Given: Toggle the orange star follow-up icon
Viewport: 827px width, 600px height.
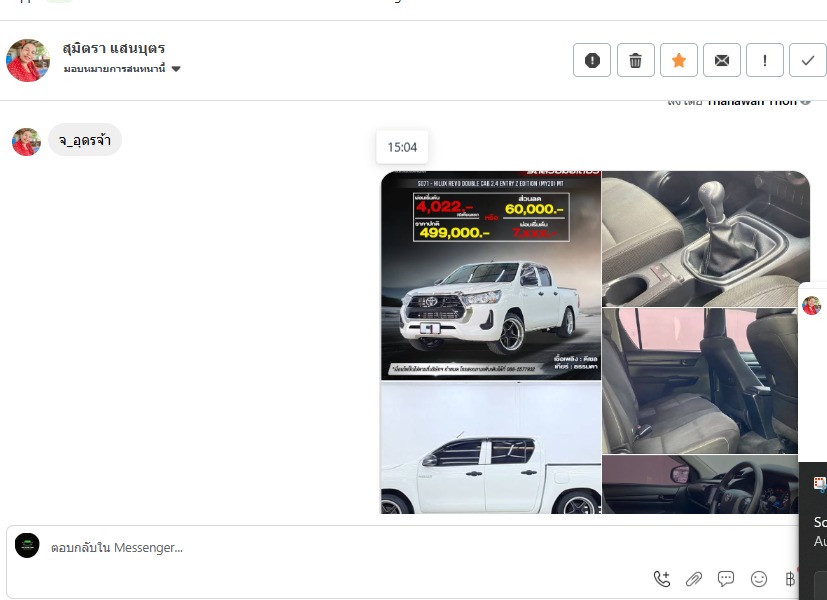Looking at the screenshot, I should tap(679, 60).
